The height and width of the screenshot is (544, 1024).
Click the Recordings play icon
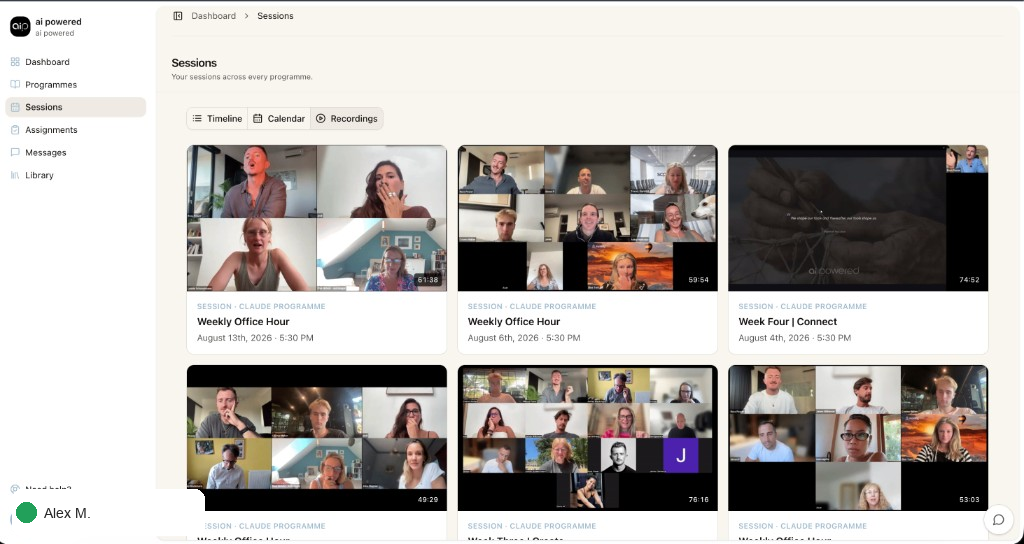[x=321, y=118]
